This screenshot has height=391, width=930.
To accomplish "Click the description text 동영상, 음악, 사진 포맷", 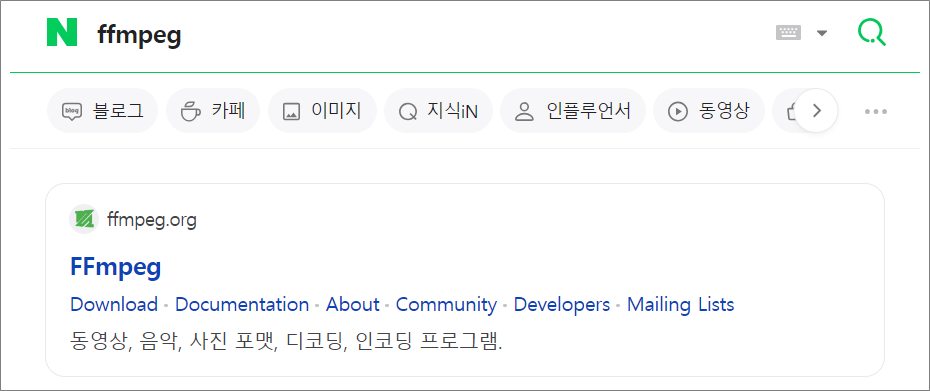I will tap(174, 341).
